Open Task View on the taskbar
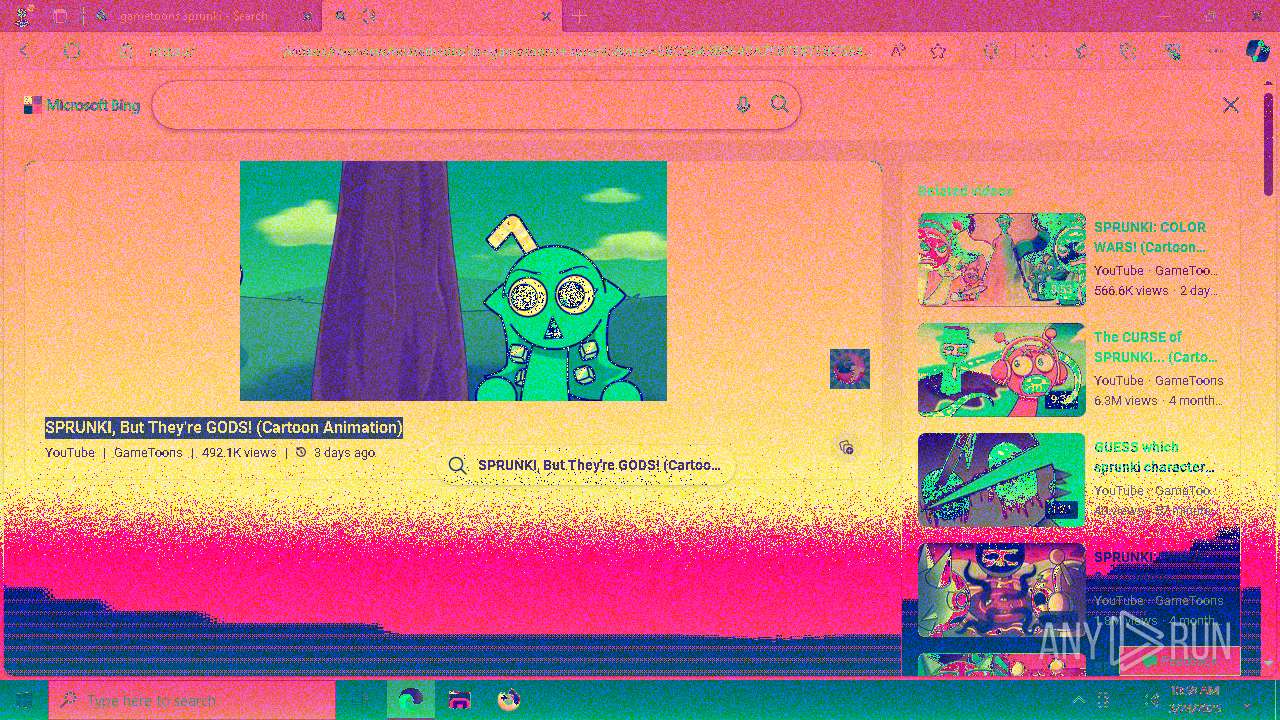Viewport: 1280px width, 720px height. coord(362,700)
